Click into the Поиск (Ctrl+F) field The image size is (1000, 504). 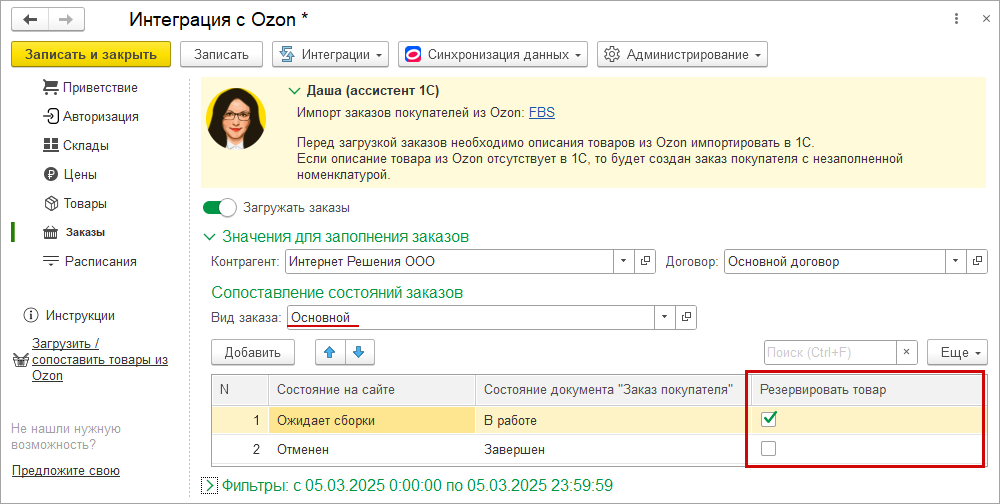(830, 352)
